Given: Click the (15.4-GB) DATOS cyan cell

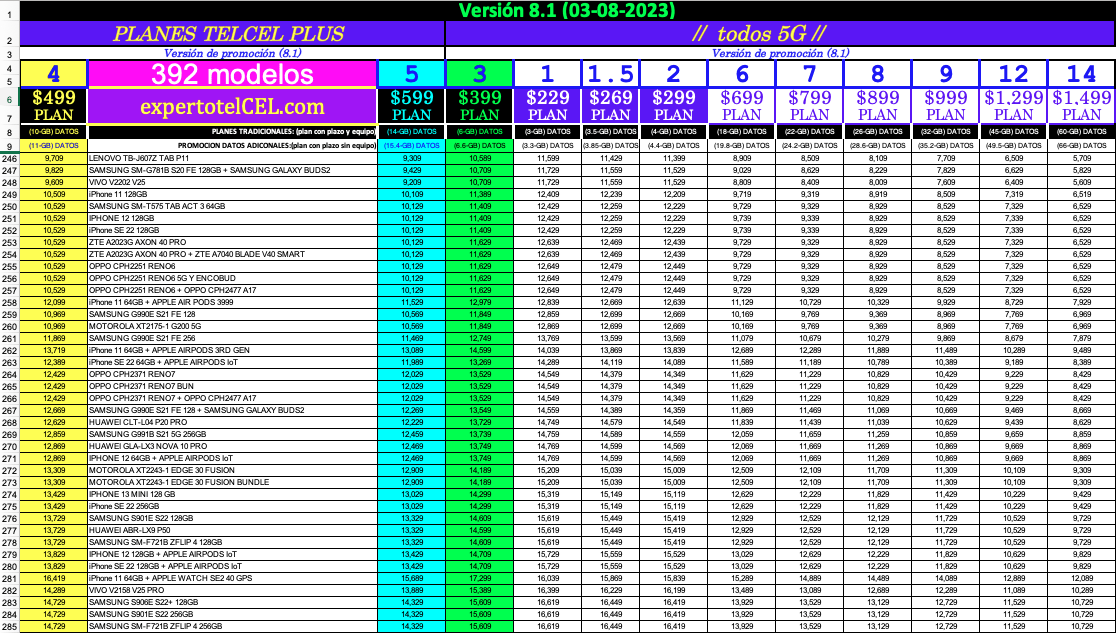Looking at the screenshot, I should pos(411,146).
